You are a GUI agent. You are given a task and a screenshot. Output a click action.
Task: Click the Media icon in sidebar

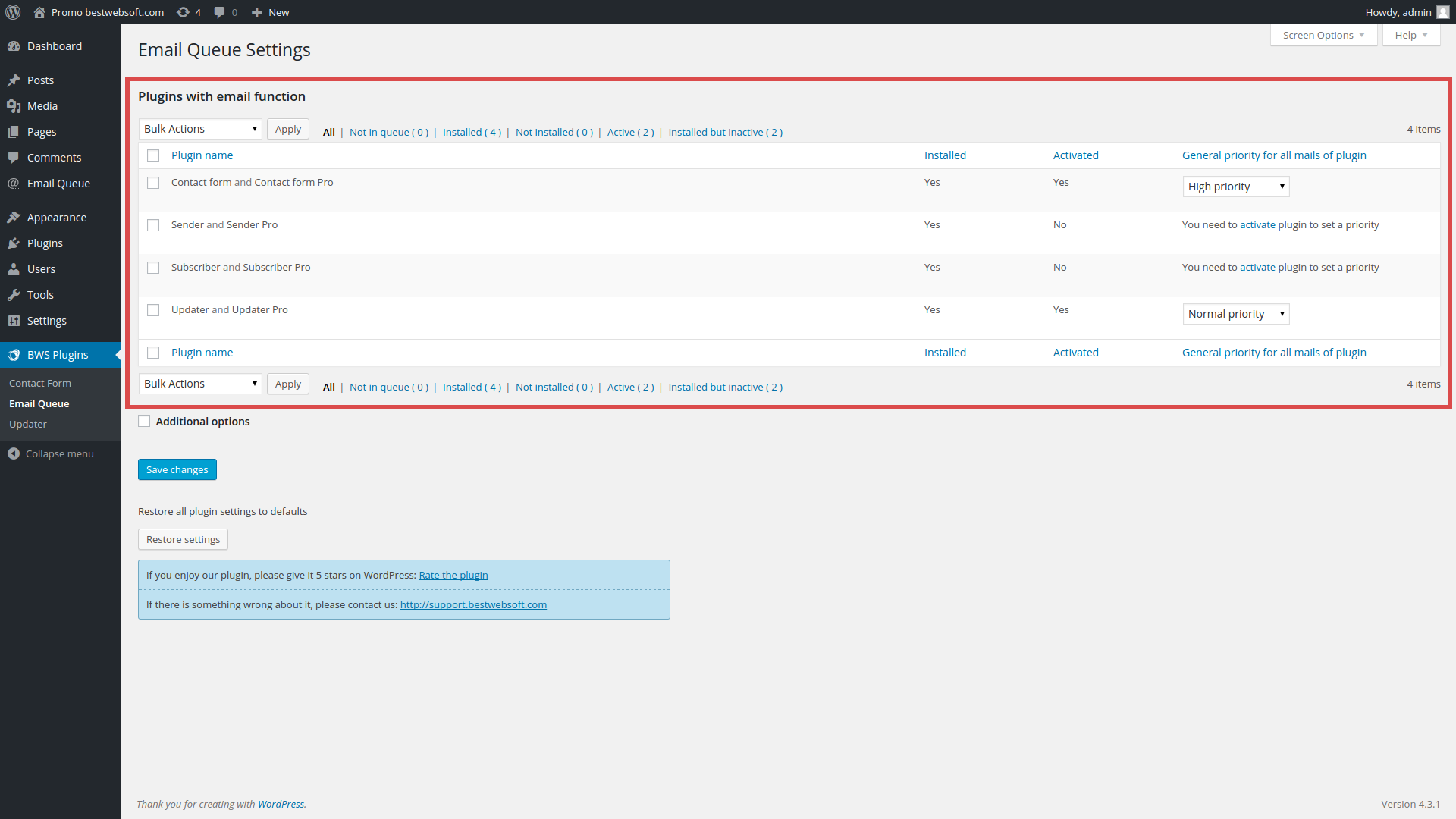[14, 106]
